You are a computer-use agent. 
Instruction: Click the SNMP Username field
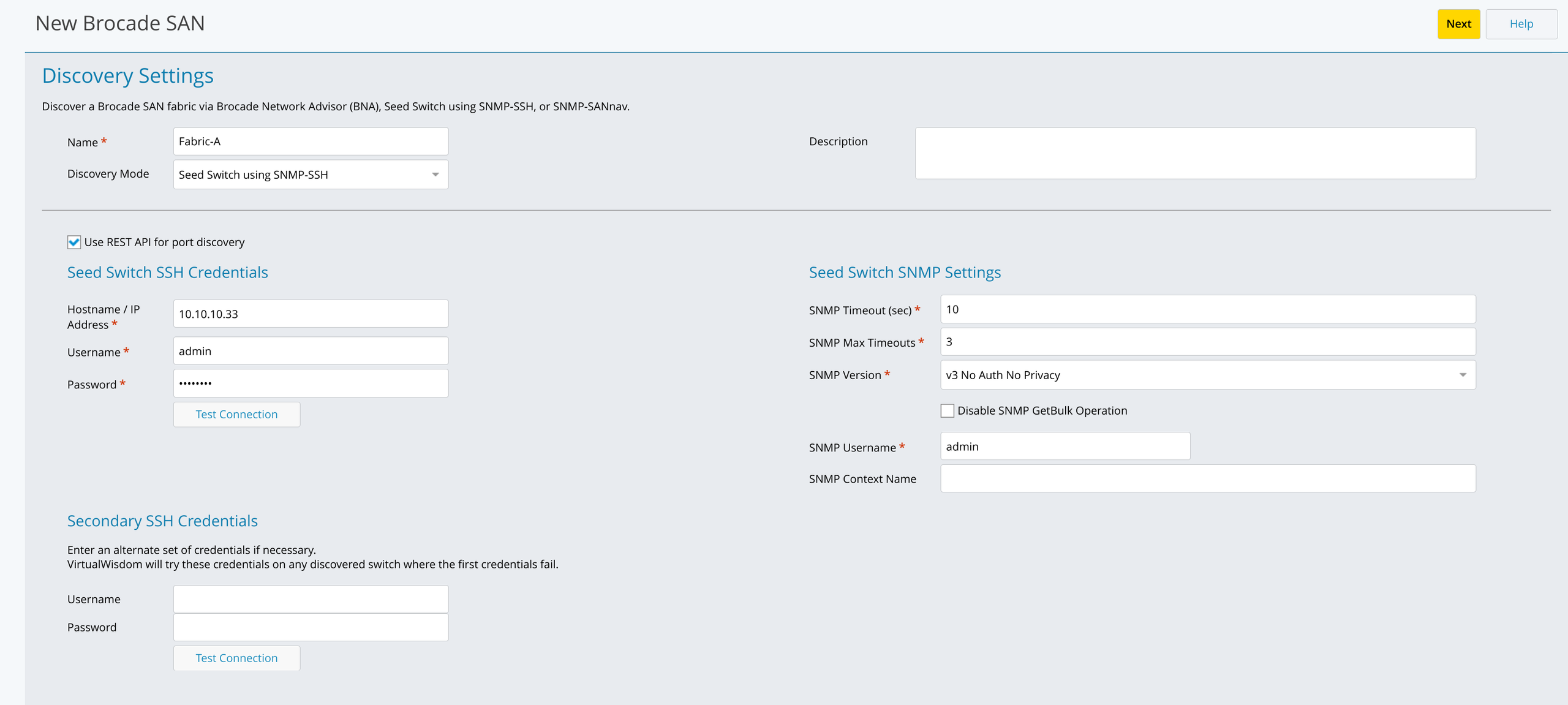point(1065,447)
